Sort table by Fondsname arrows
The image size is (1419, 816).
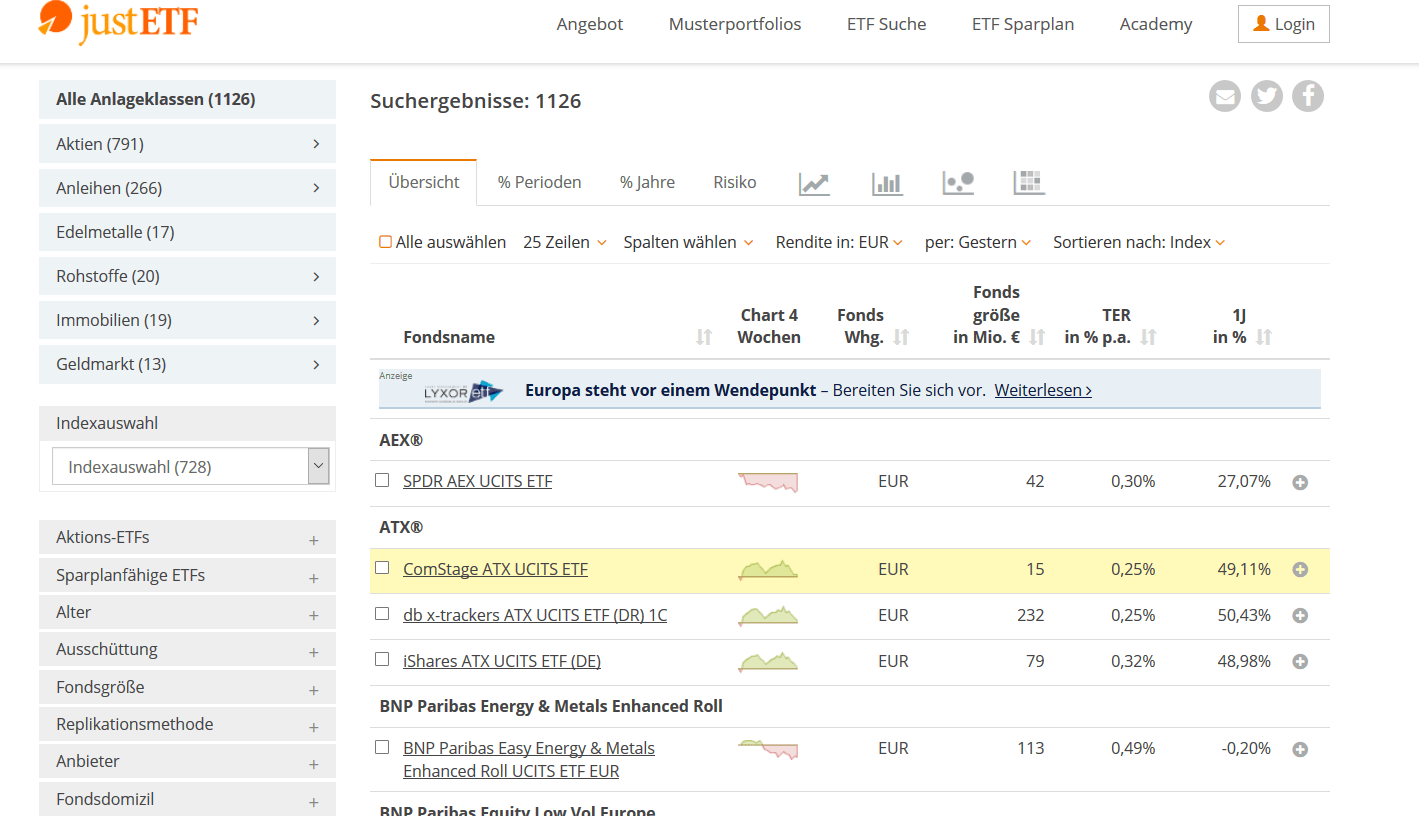pos(704,337)
